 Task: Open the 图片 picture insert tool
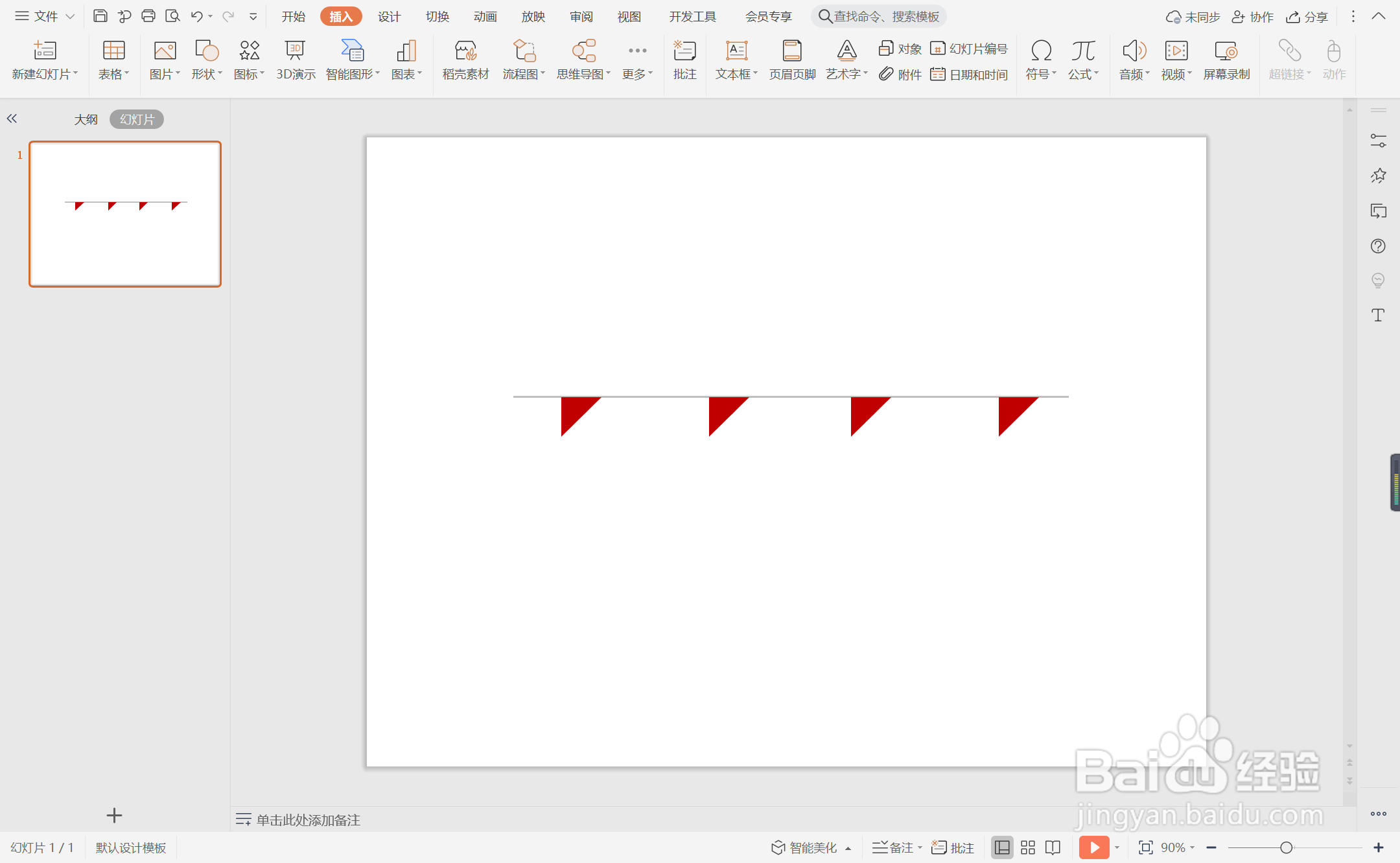pos(165,60)
